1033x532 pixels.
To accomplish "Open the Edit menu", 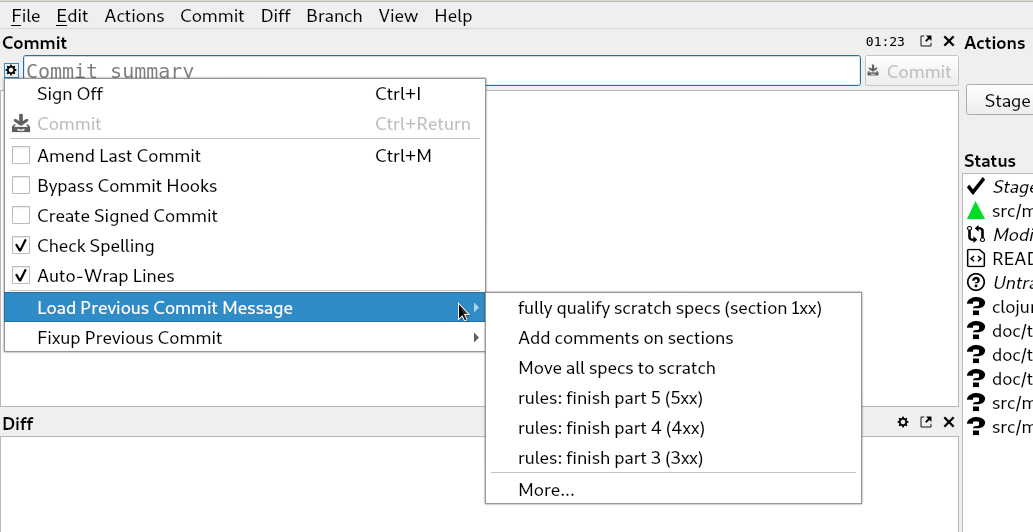I will pyautogui.click(x=72, y=16).
